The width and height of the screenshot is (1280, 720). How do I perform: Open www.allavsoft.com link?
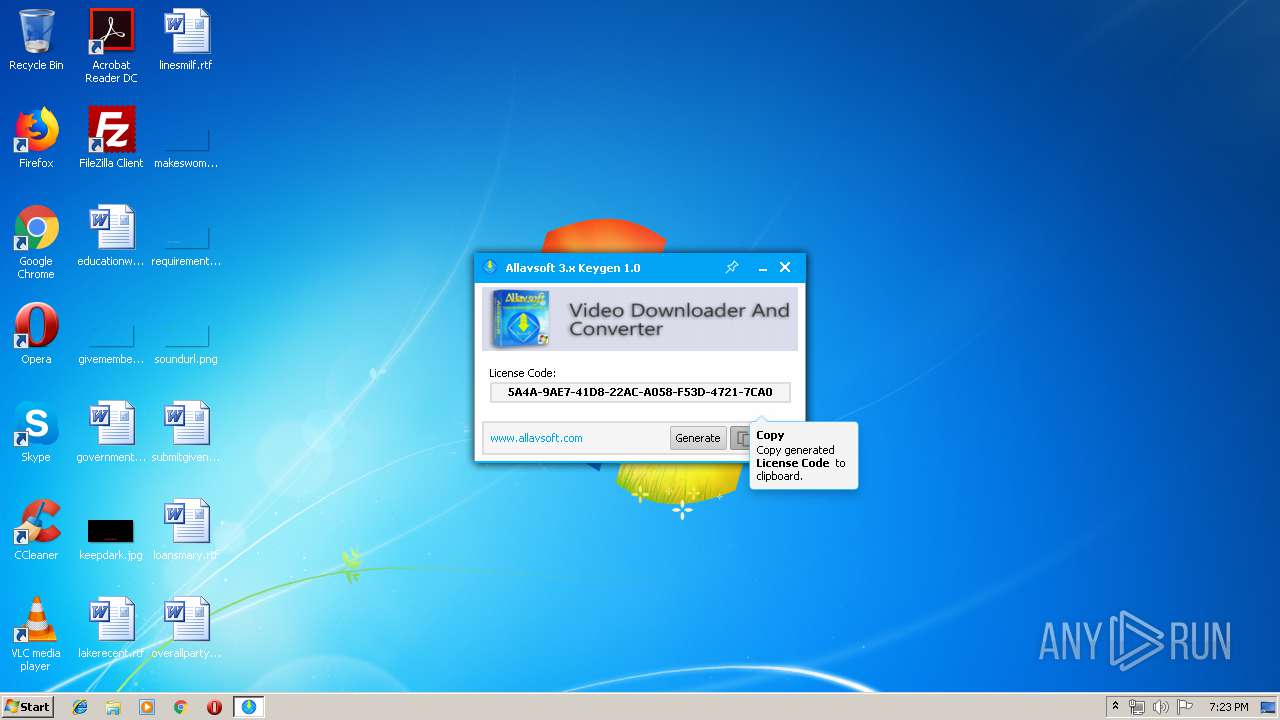[536, 438]
